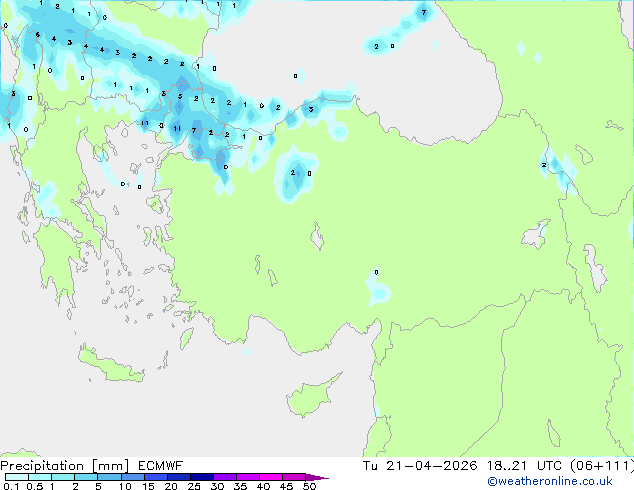Click the legend label '10'
The image size is (634, 490).
(x=125, y=486)
